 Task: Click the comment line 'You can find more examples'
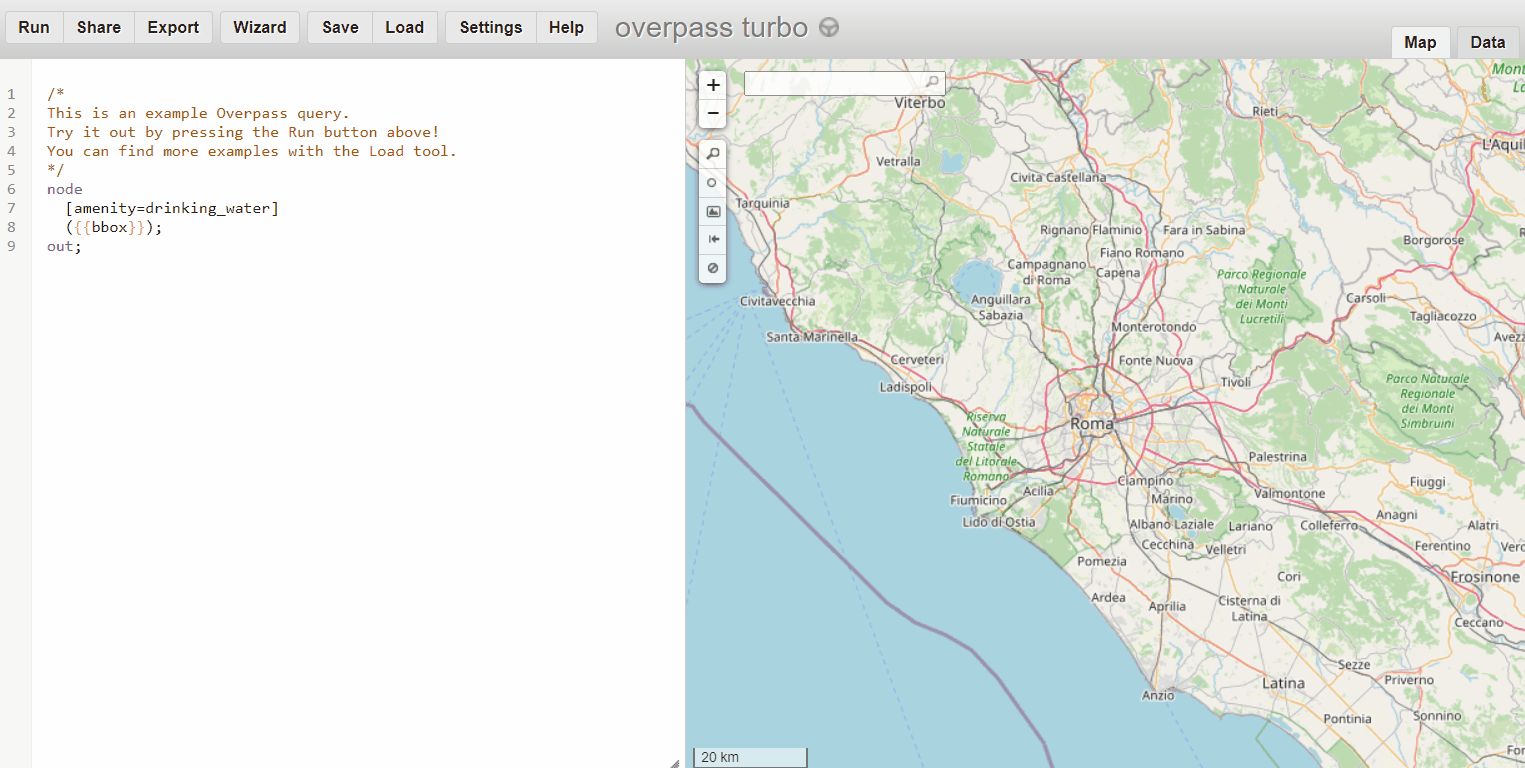[252, 151]
